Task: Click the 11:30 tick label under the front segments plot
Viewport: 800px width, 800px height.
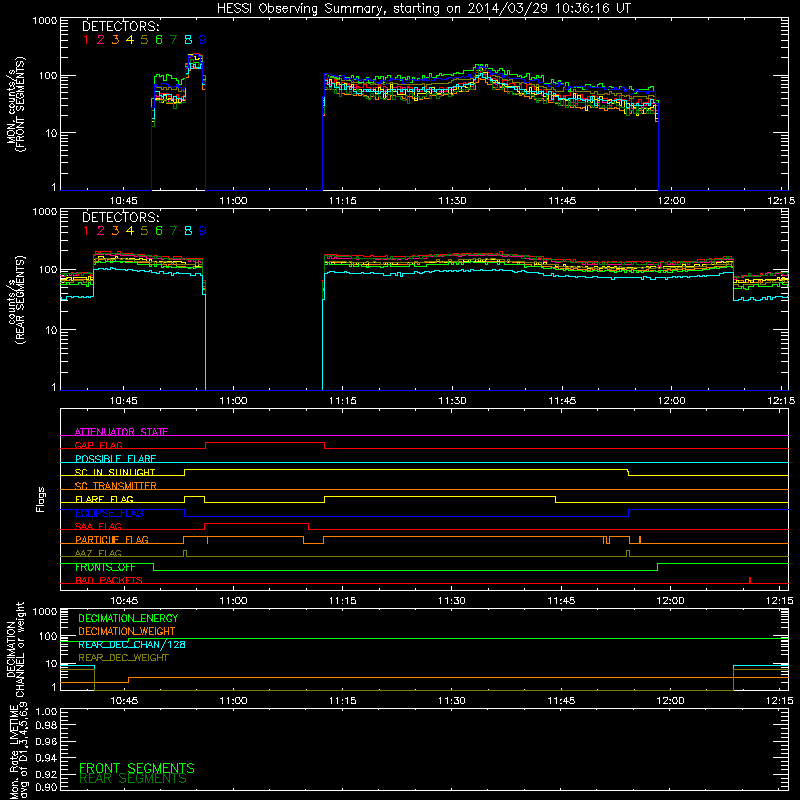Action: click(452, 201)
